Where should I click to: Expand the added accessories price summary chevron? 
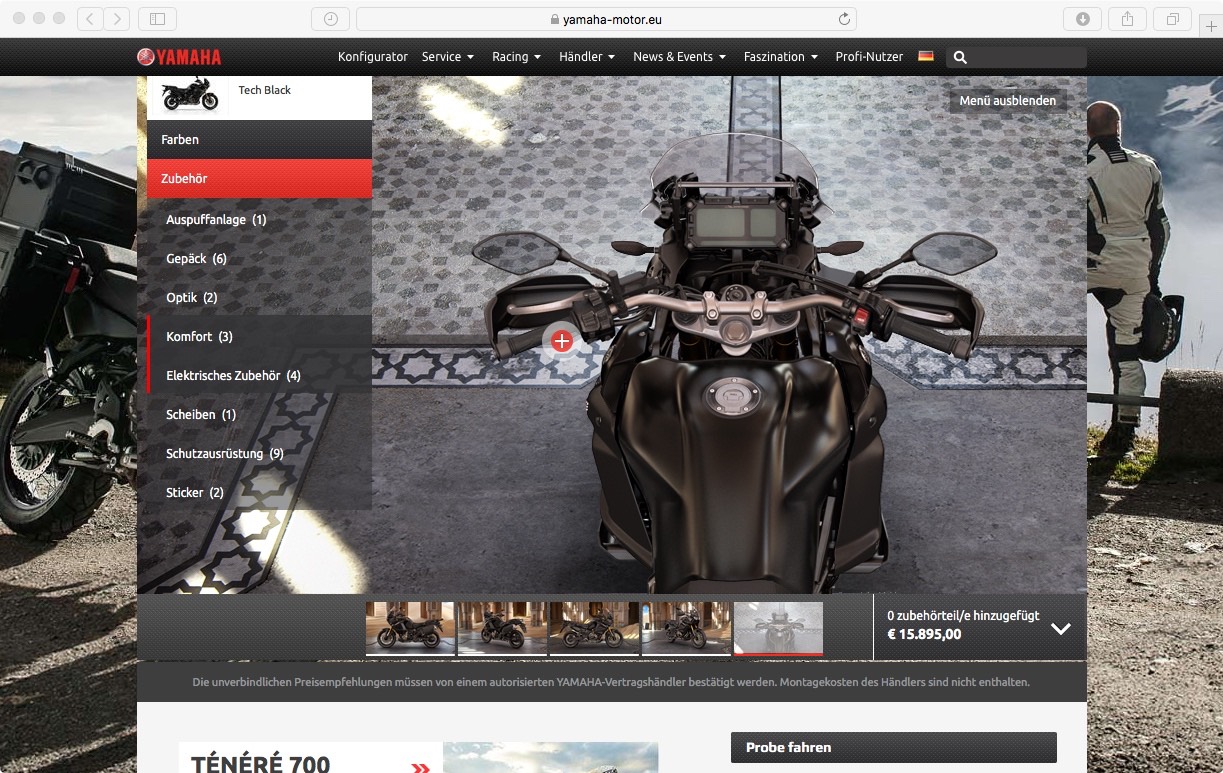[1061, 629]
